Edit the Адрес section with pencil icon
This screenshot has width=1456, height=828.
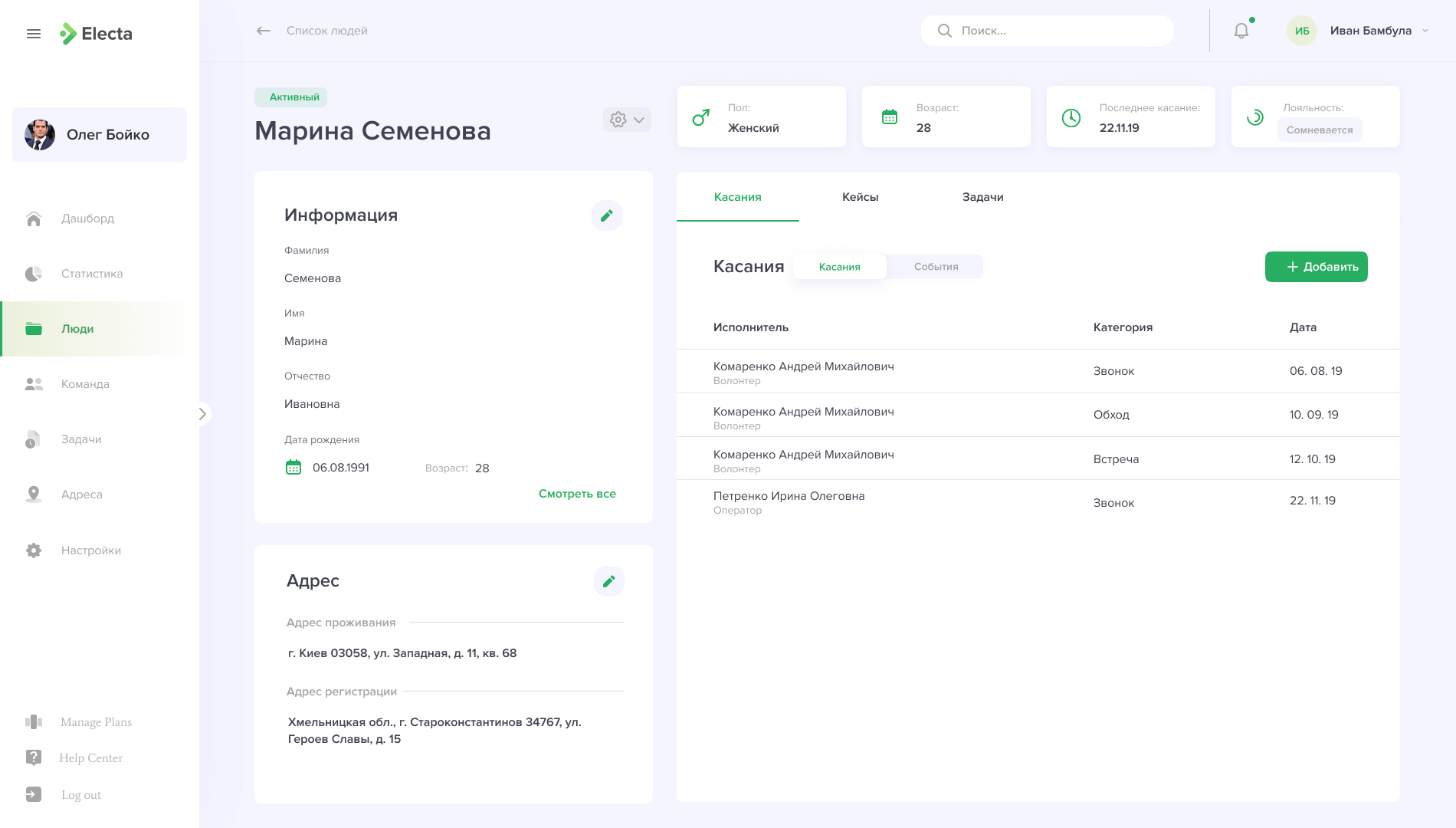[x=608, y=581]
